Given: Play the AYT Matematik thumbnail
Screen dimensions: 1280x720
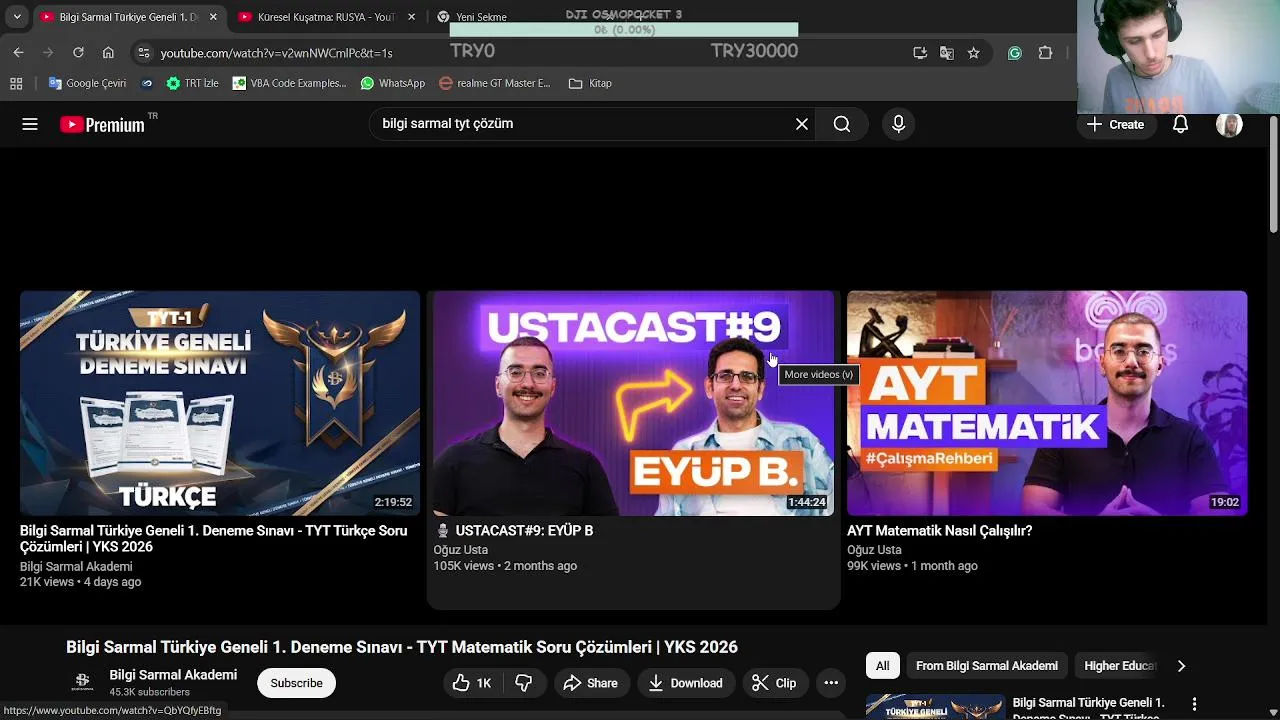Looking at the screenshot, I should pyautogui.click(x=1047, y=403).
